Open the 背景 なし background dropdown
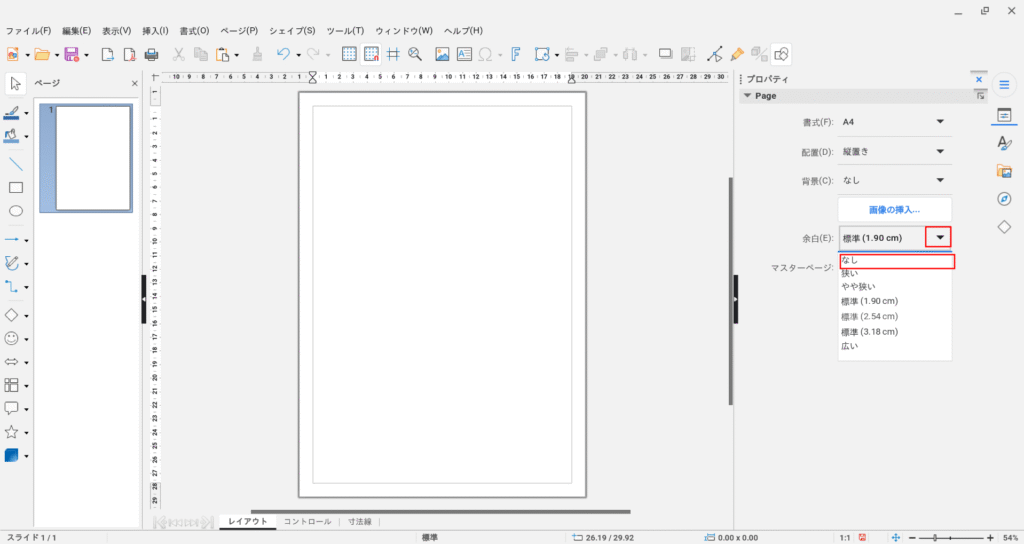Viewport: 1024px width, 544px height. 895,180
